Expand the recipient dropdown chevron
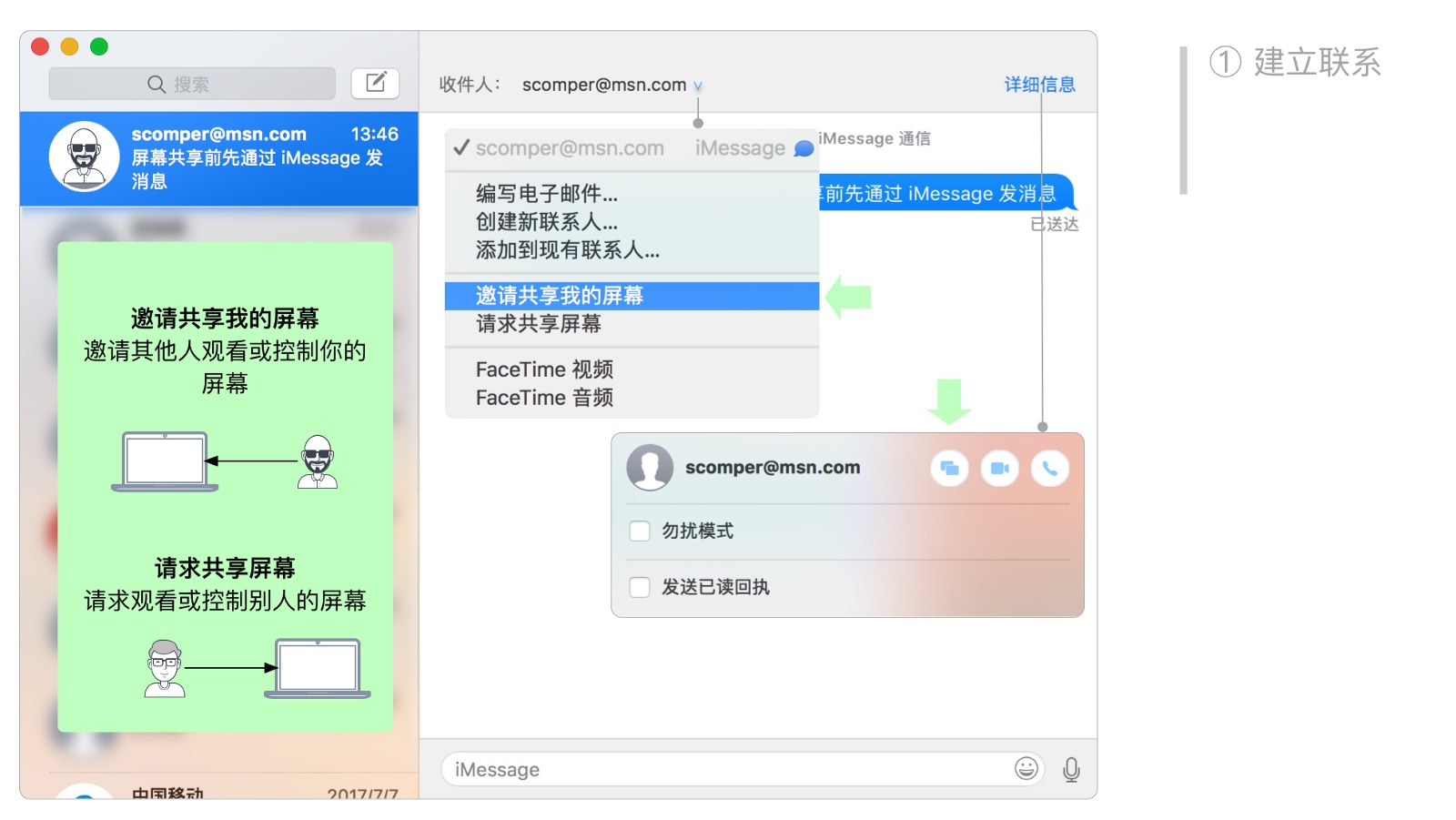1456x820 pixels. pyautogui.click(x=698, y=86)
